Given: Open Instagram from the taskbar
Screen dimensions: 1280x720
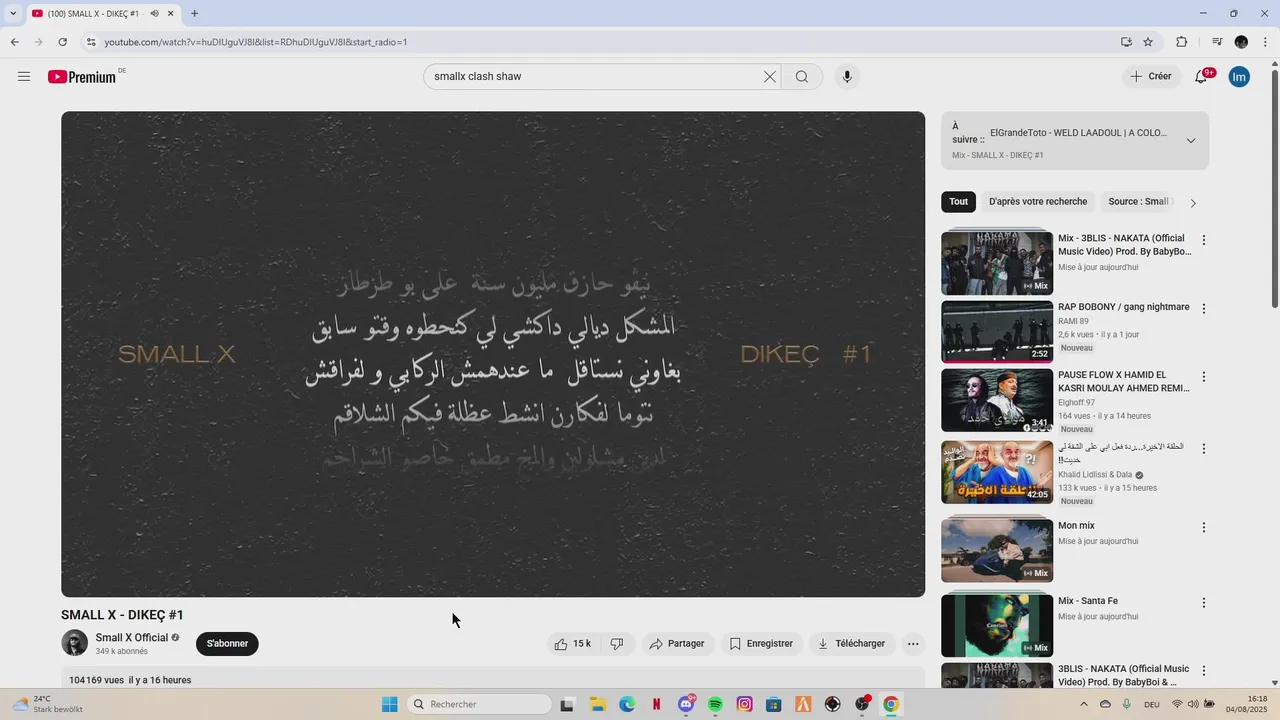Looking at the screenshot, I should tap(744, 704).
